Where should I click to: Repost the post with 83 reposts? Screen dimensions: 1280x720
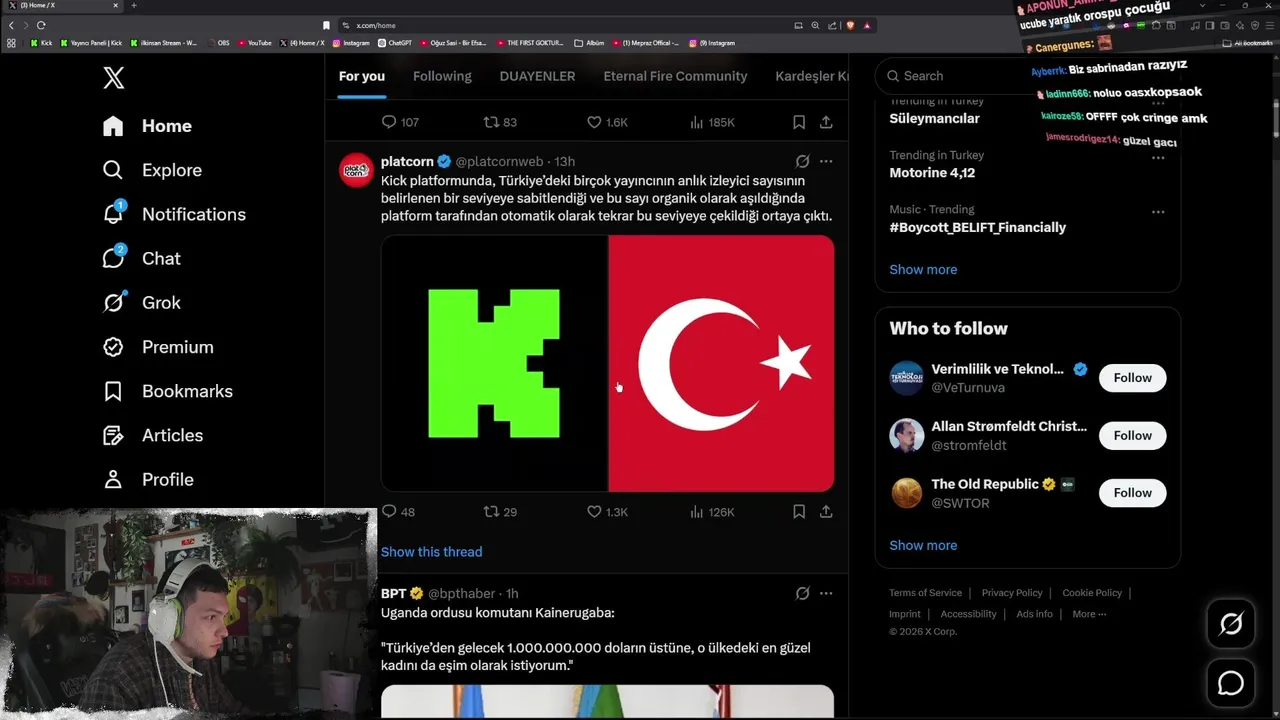coord(500,122)
